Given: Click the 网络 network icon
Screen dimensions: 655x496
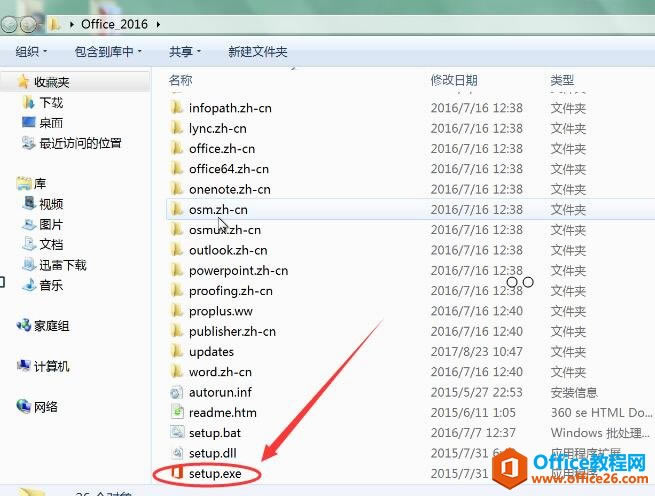Looking at the screenshot, I should point(24,406).
